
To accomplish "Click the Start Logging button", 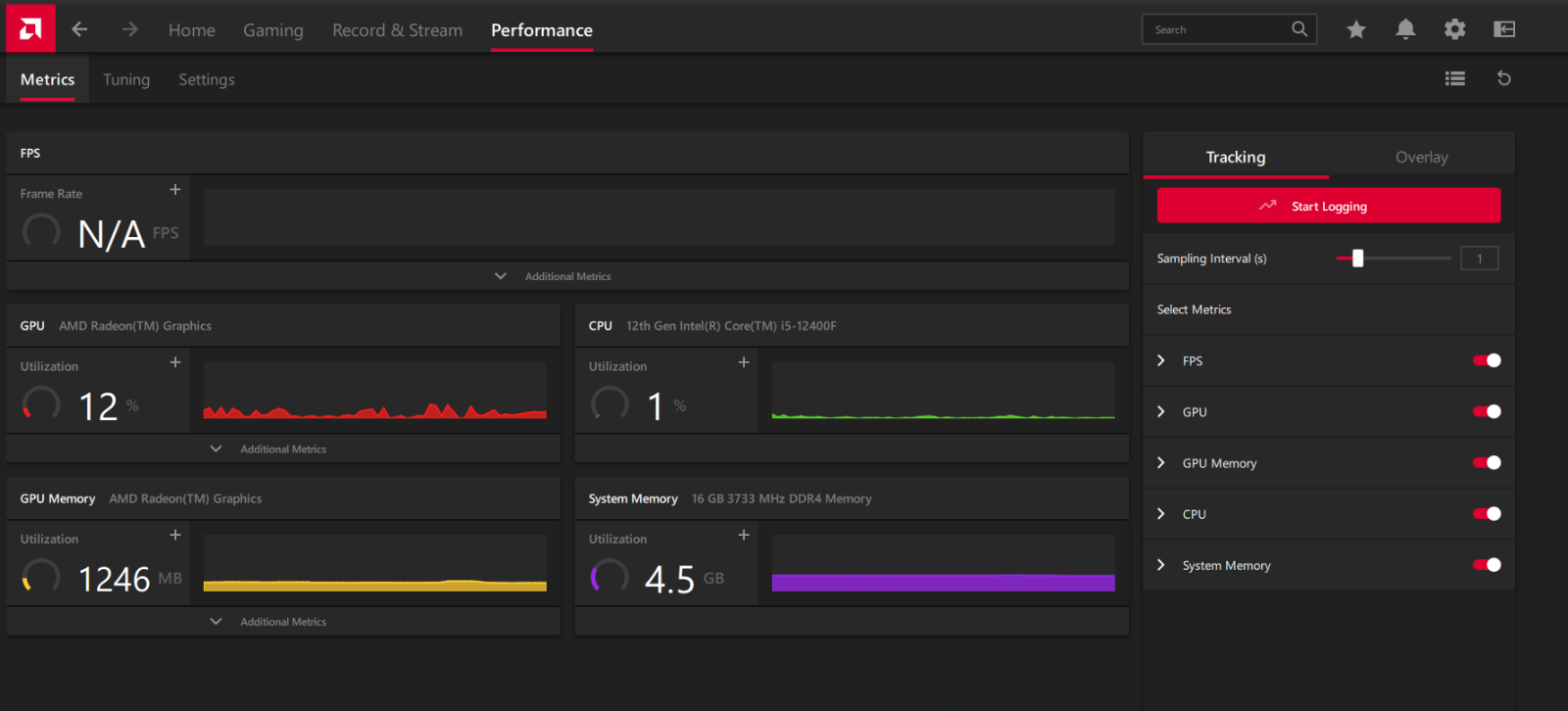I will pos(1329,206).
